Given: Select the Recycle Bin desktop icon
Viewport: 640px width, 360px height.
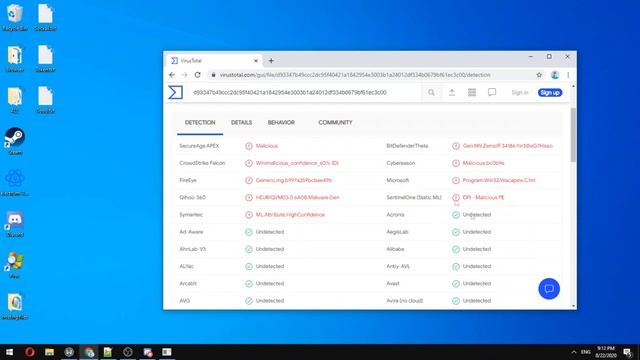Looking at the screenshot, I should [x=15, y=17].
